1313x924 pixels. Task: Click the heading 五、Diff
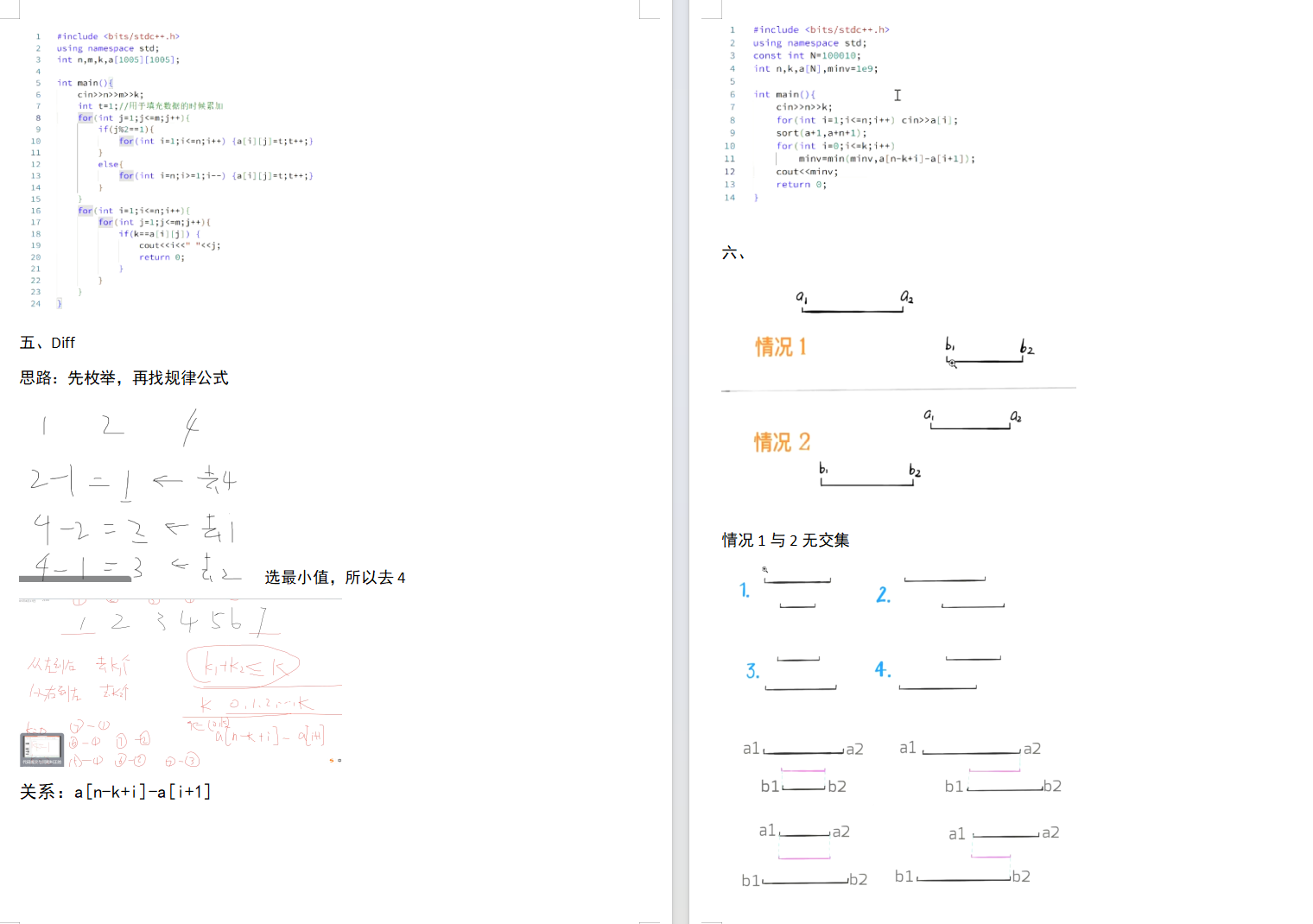tap(48, 343)
